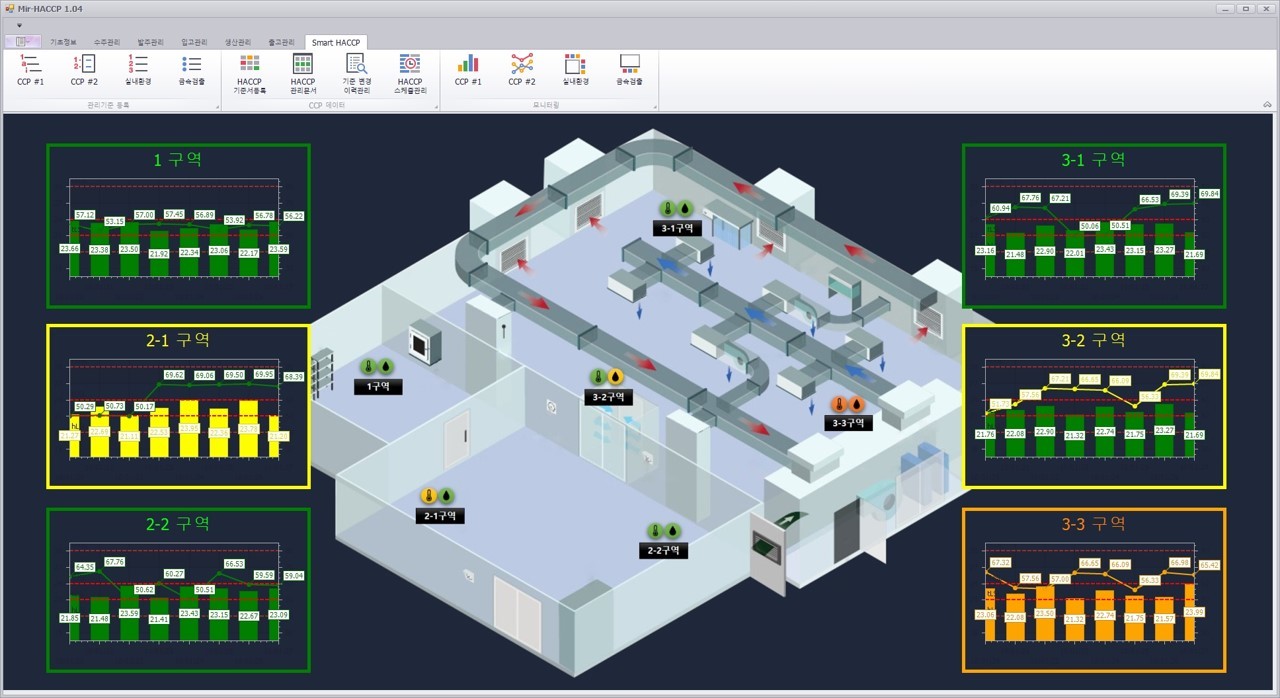This screenshot has width=1280, height=698.
Task: Switch to the 출고관리 tab
Action: (x=281, y=42)
